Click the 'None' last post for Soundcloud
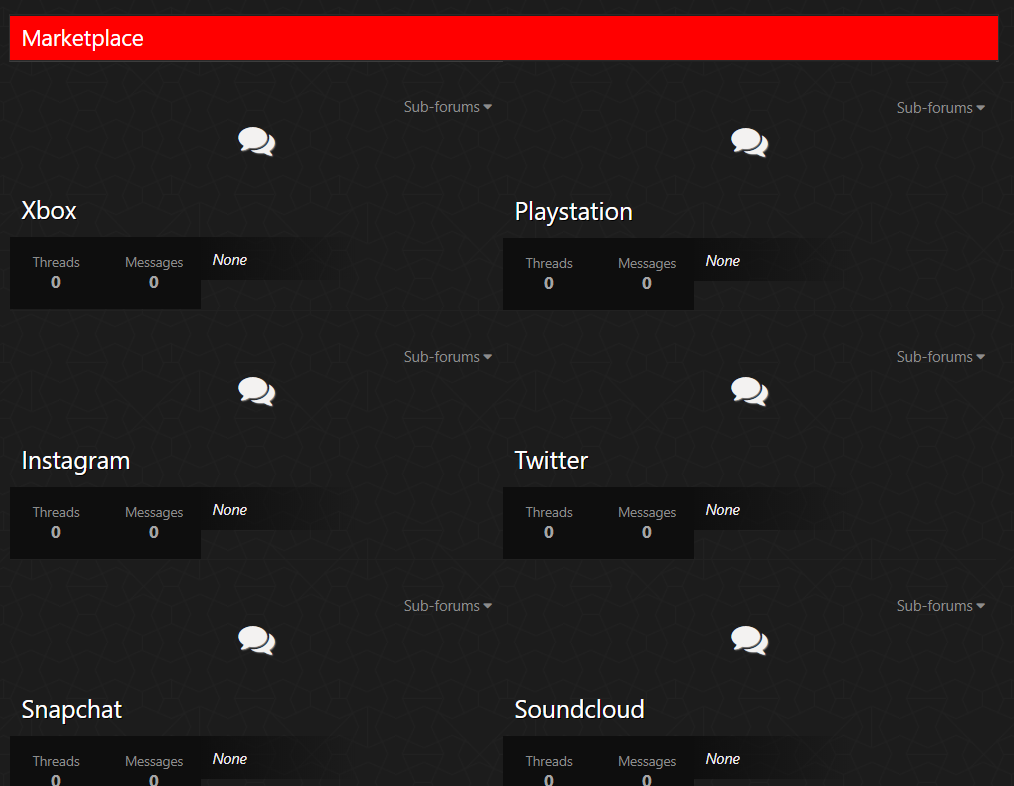1014x786 pixels. (722, 759)
